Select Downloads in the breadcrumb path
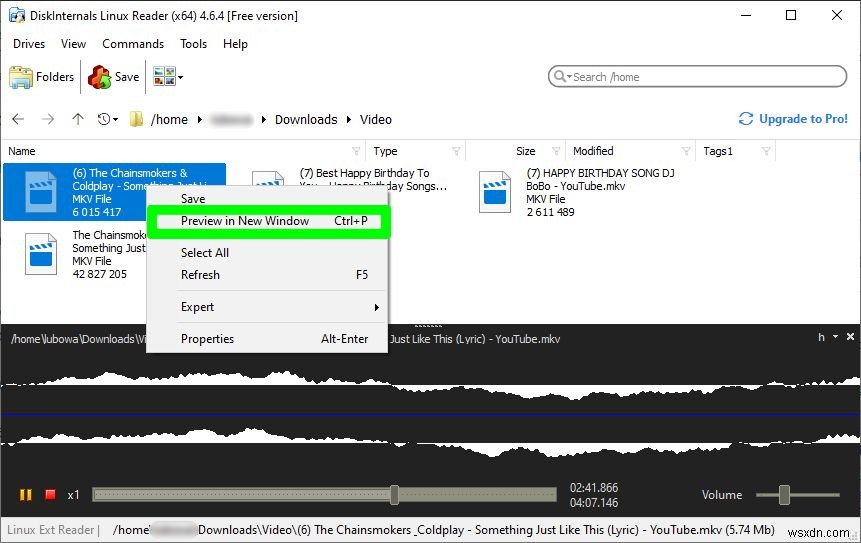The image size is (861, 543). (x=306, y=120)
